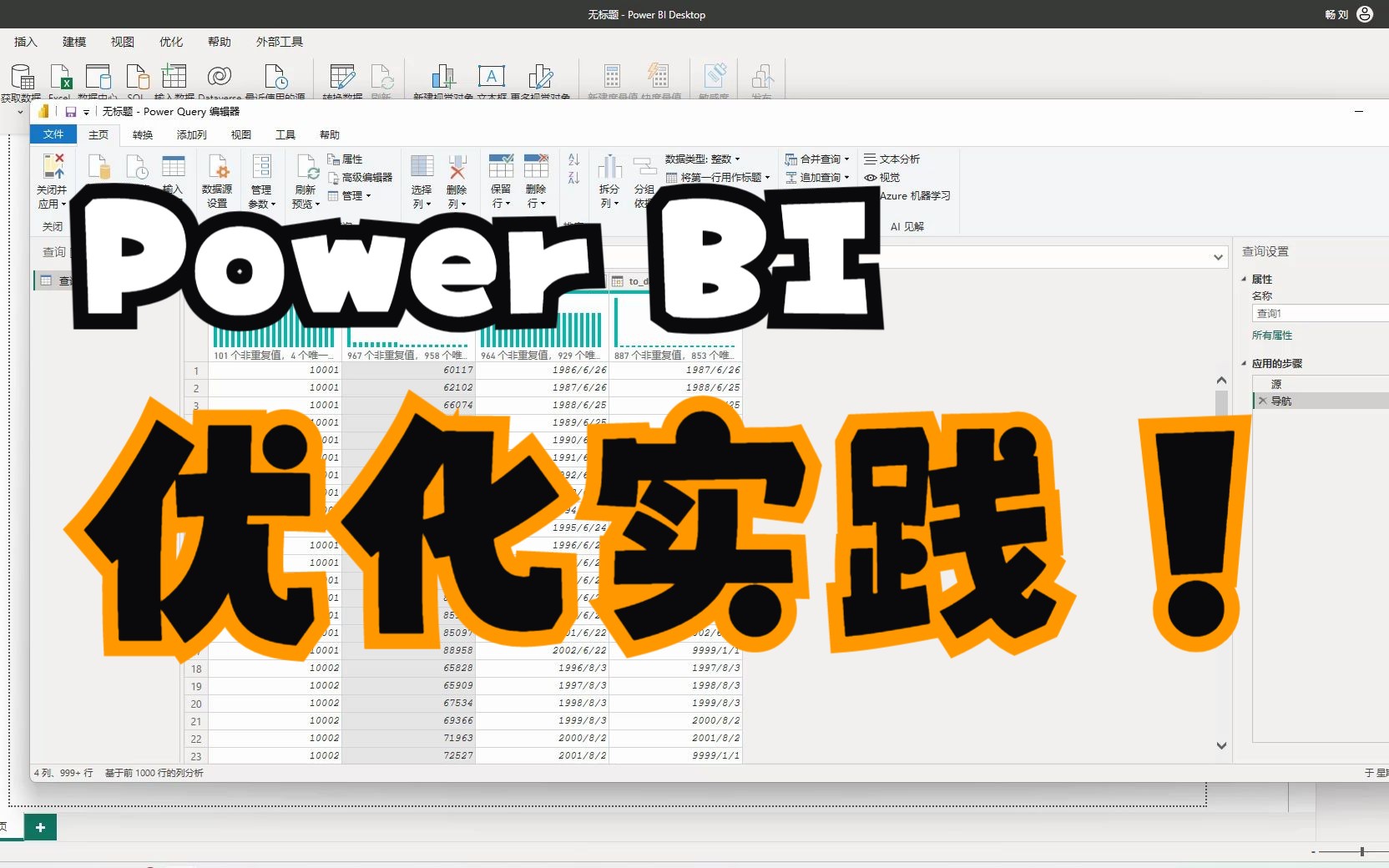Switch to the 工具 tab in Power Query editor
This screenshot has height=868, width=1389.
285,134
